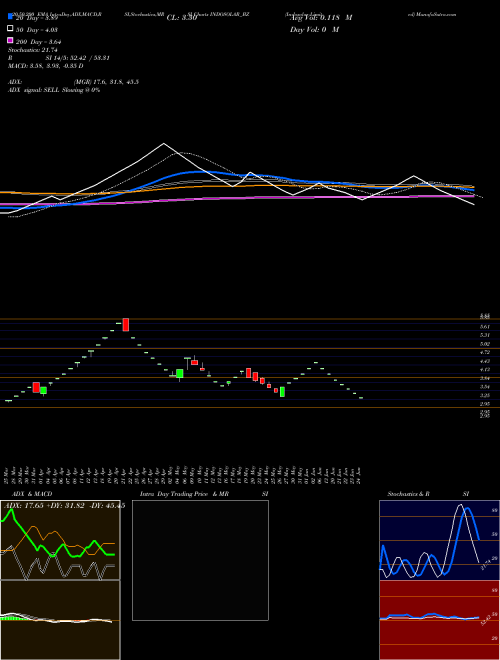Click the tall red candlestick at the price peak
The width and height of the screenshot is (500, 660).
click(125, 325)
